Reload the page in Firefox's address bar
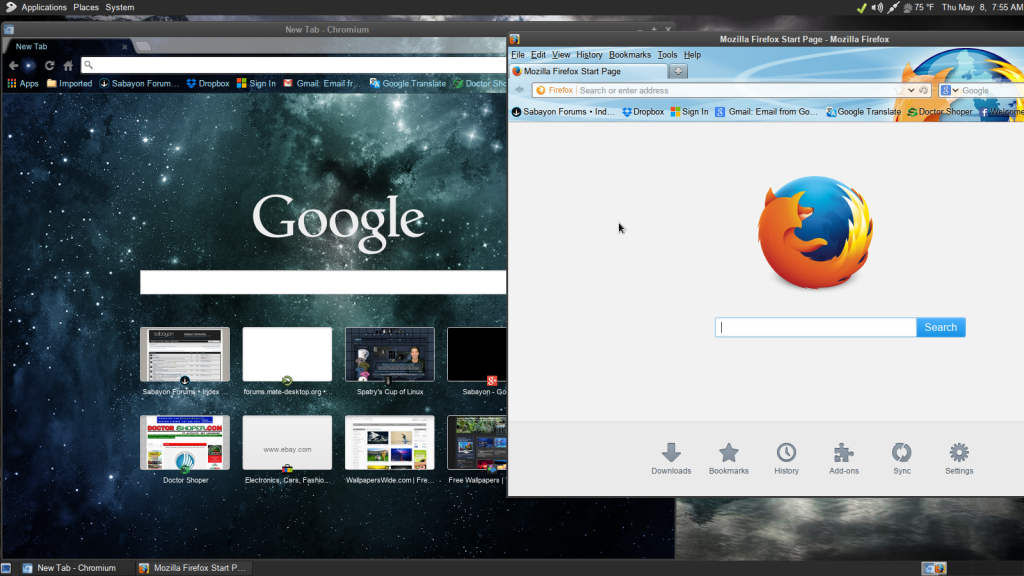This screenshot has width=1024, height=576. click(923, 90)
